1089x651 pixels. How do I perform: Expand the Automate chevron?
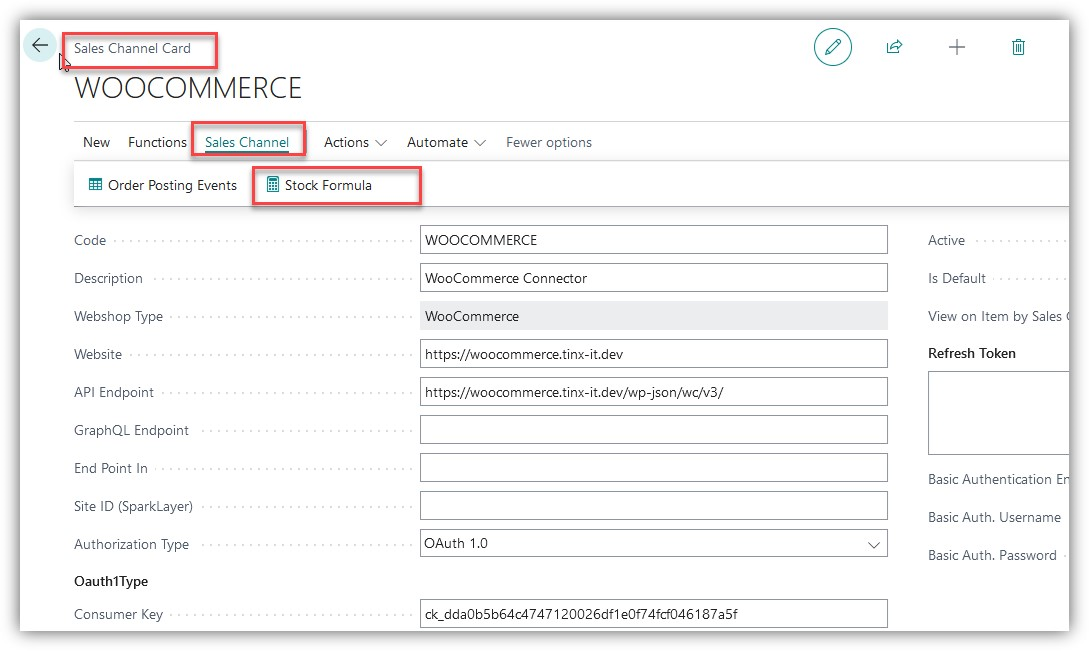[x=480, y=143]
